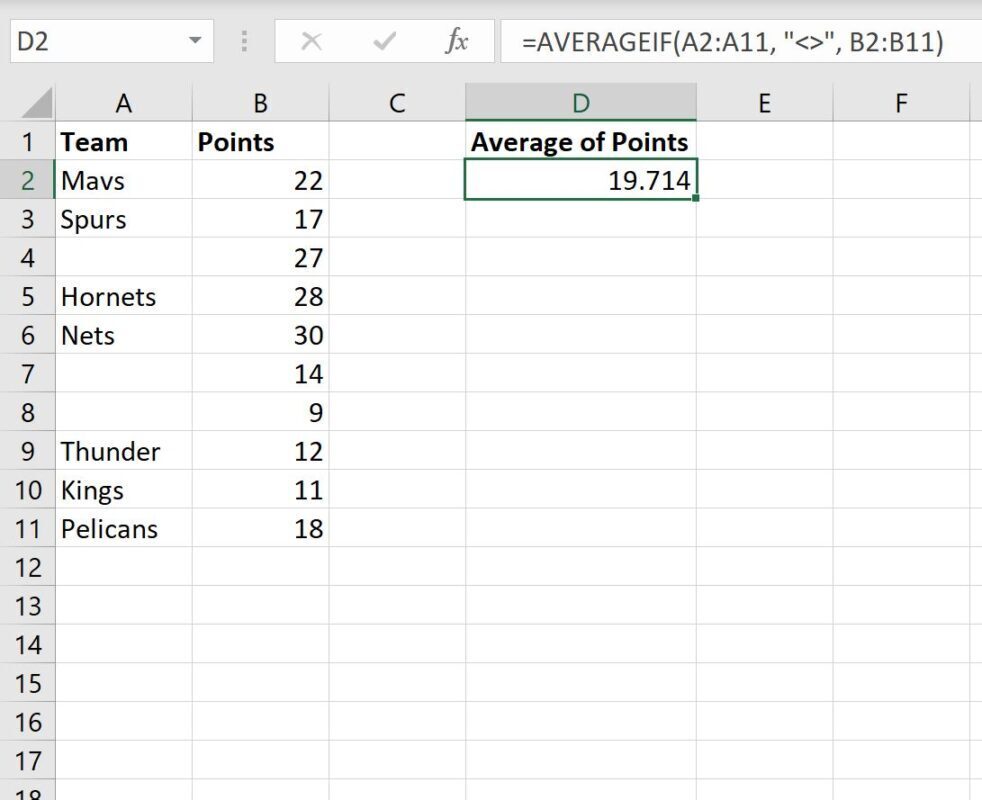The height and width of the screenshot is (800, 982).
Task: Click the Cancel (X) formula icon
Action: (311, 42)
